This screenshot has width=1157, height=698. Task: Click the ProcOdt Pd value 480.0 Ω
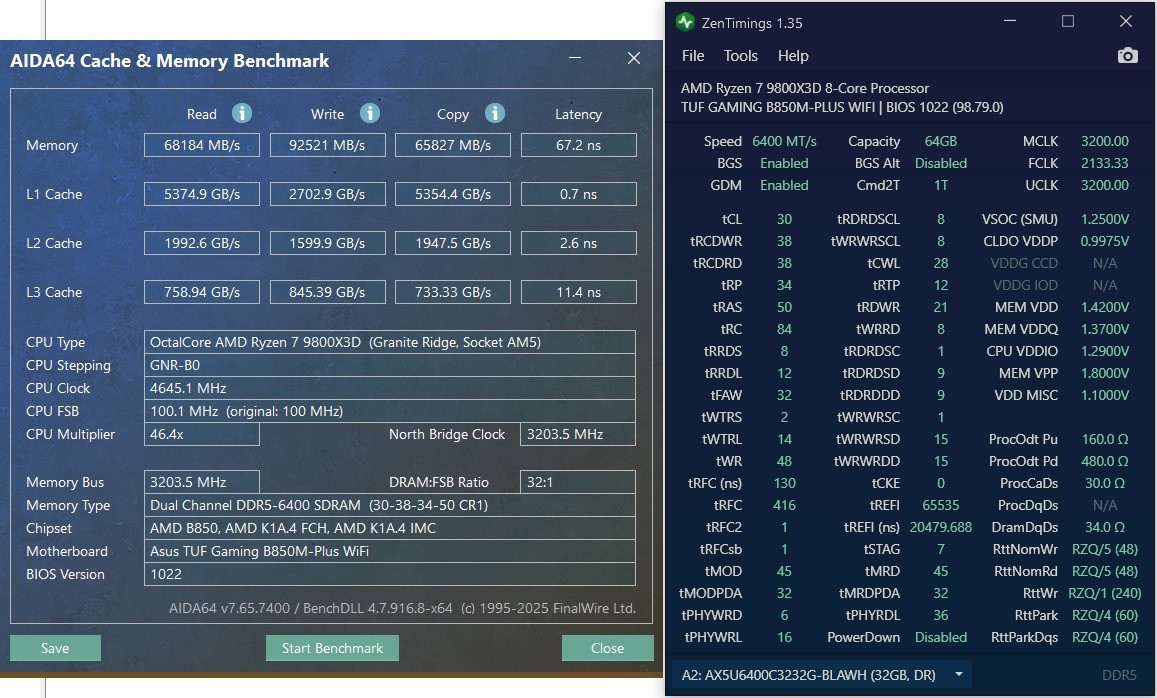point(1105,461)
